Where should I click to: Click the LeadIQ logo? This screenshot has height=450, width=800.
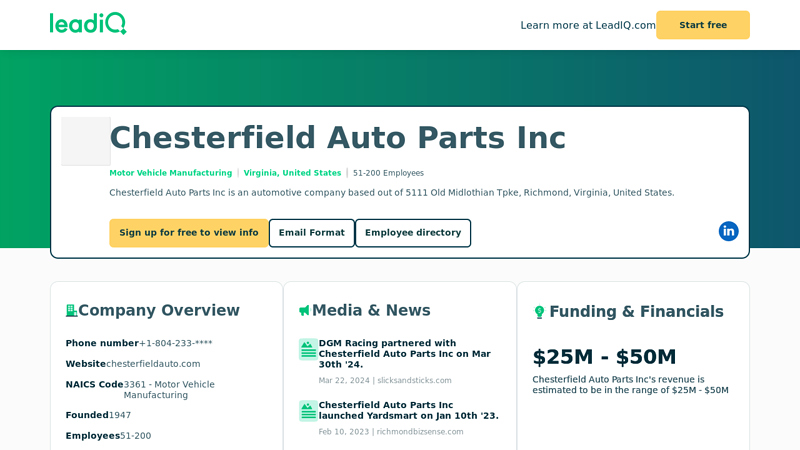(x=88, y=24)
